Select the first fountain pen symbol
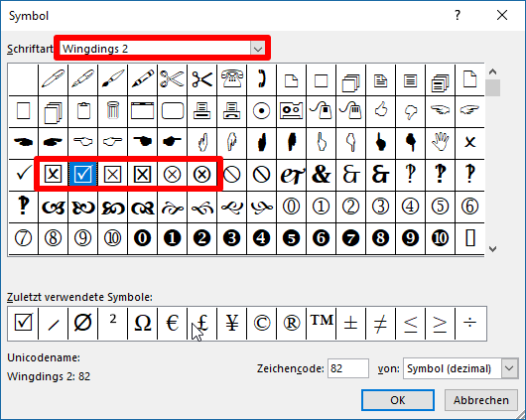This screenshot has width=526, height=420. (53, 80)
